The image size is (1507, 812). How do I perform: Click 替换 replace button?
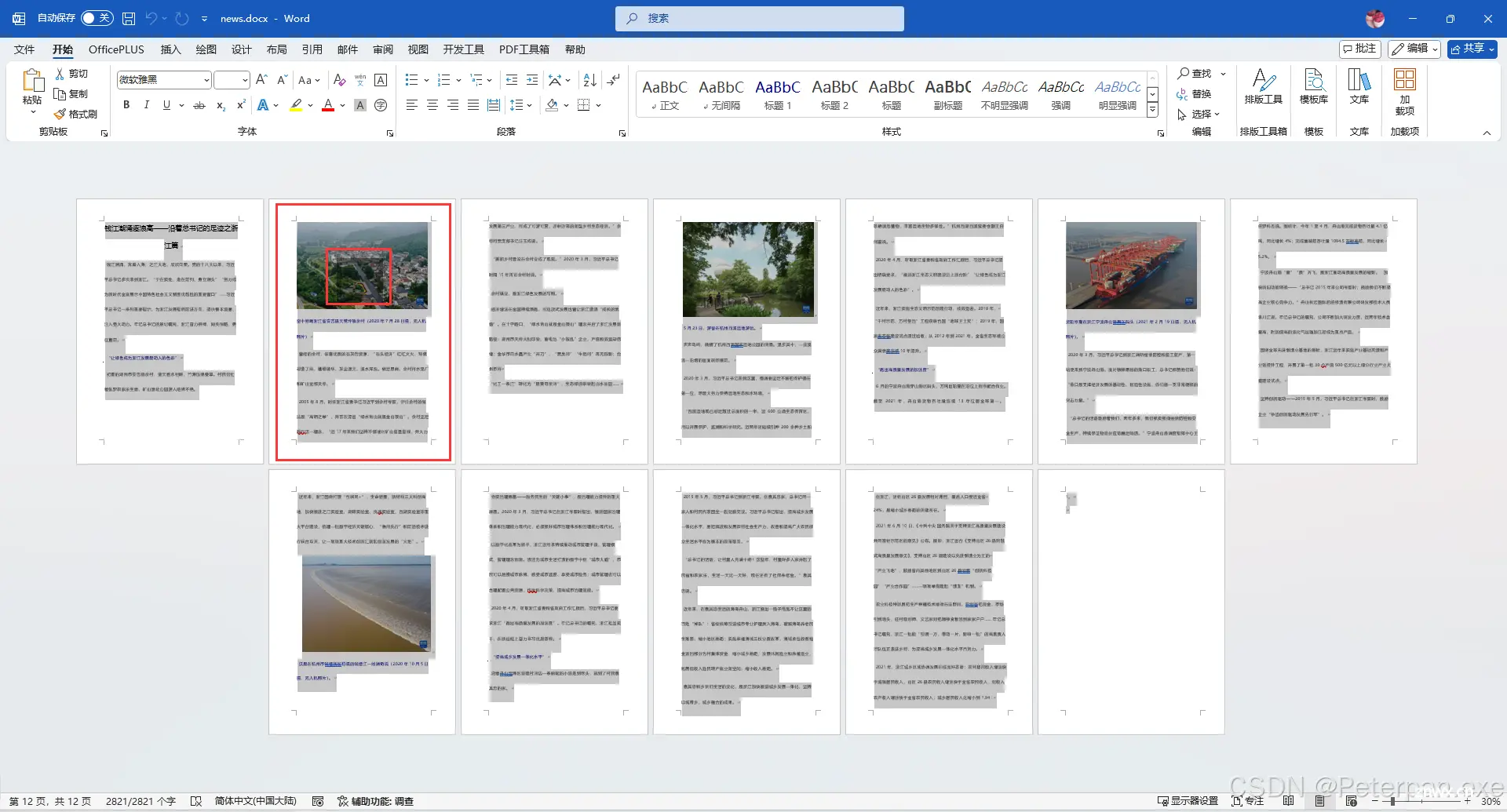[1194, 94]
